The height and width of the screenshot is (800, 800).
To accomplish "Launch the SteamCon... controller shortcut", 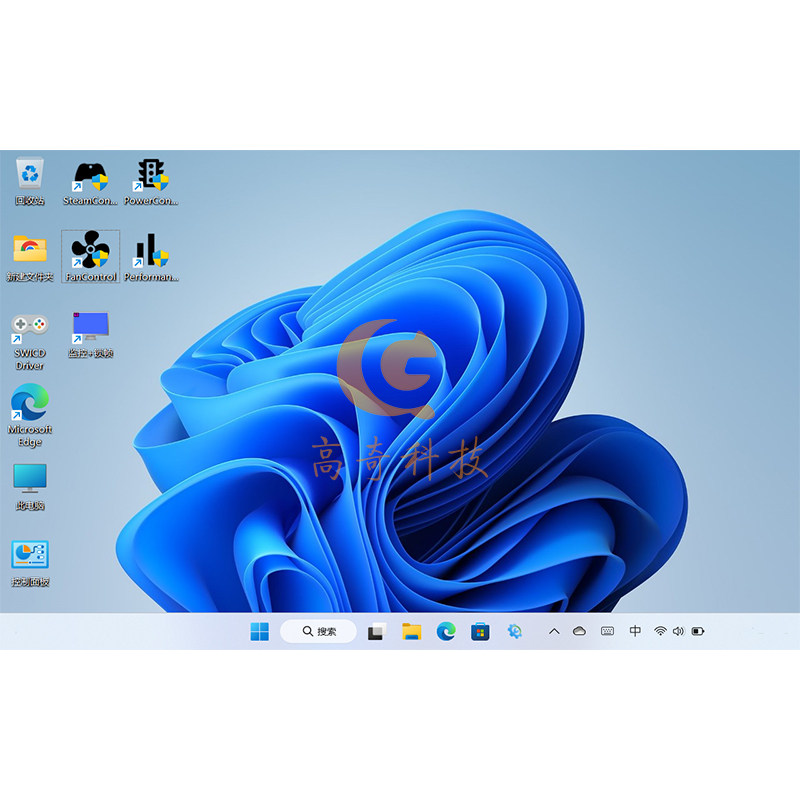I will click(90, 181).
